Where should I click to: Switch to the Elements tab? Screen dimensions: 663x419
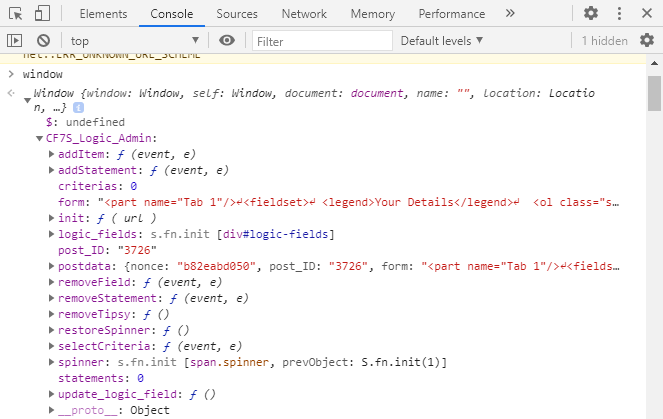[102, 14]
